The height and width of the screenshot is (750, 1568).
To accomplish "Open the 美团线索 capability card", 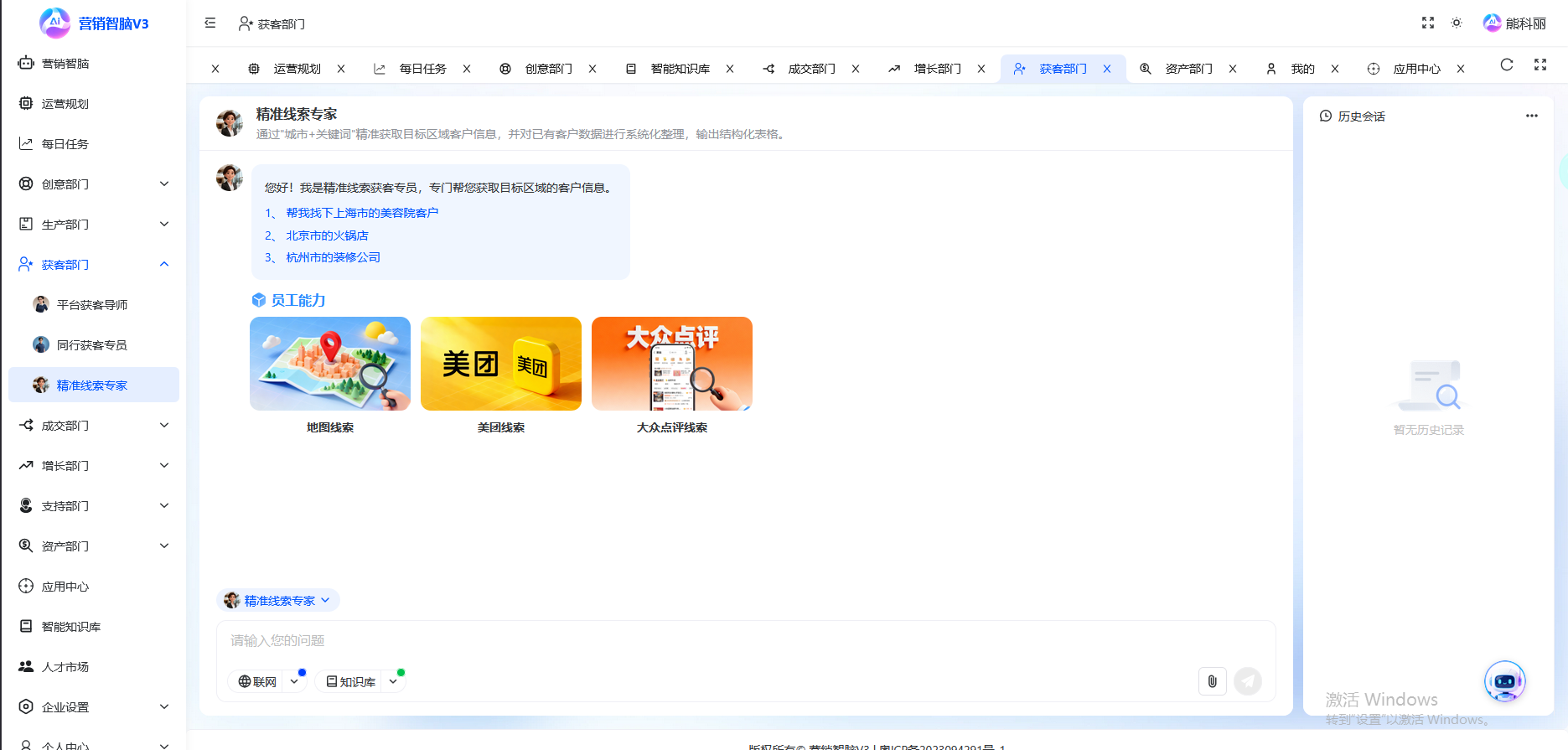I will point(501,364).
